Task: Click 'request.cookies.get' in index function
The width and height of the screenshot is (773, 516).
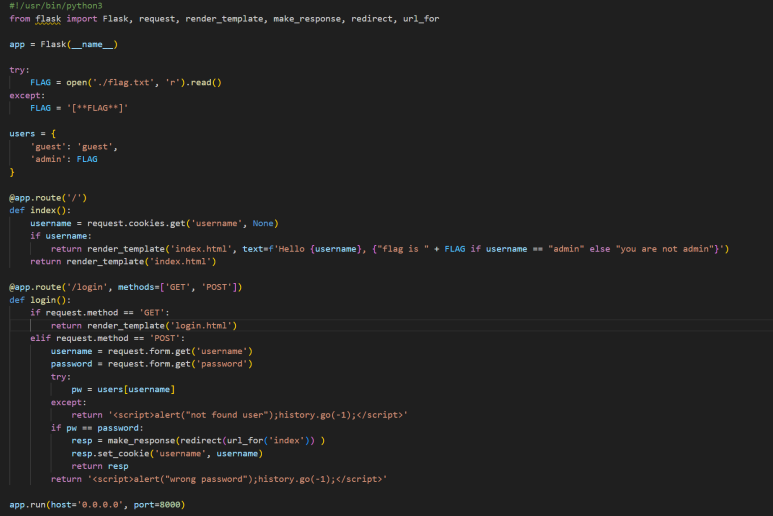Action: pos(136,223)
